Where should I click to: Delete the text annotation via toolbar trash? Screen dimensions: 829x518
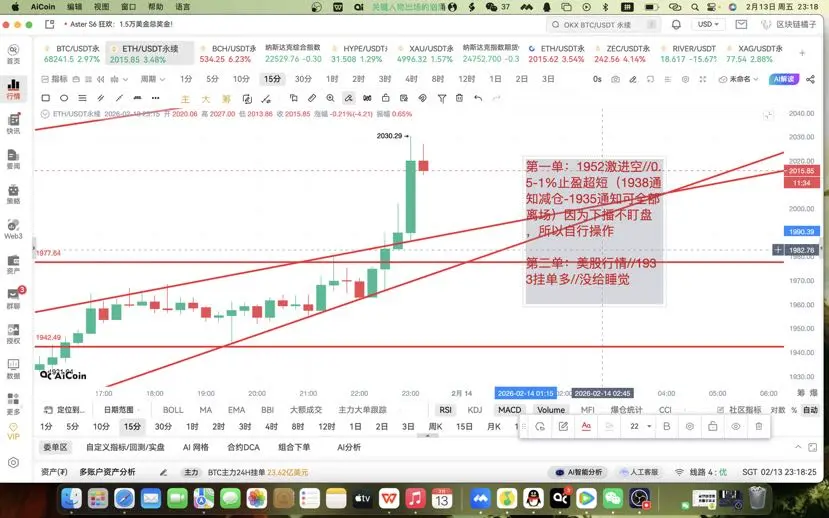coord(759,427)
